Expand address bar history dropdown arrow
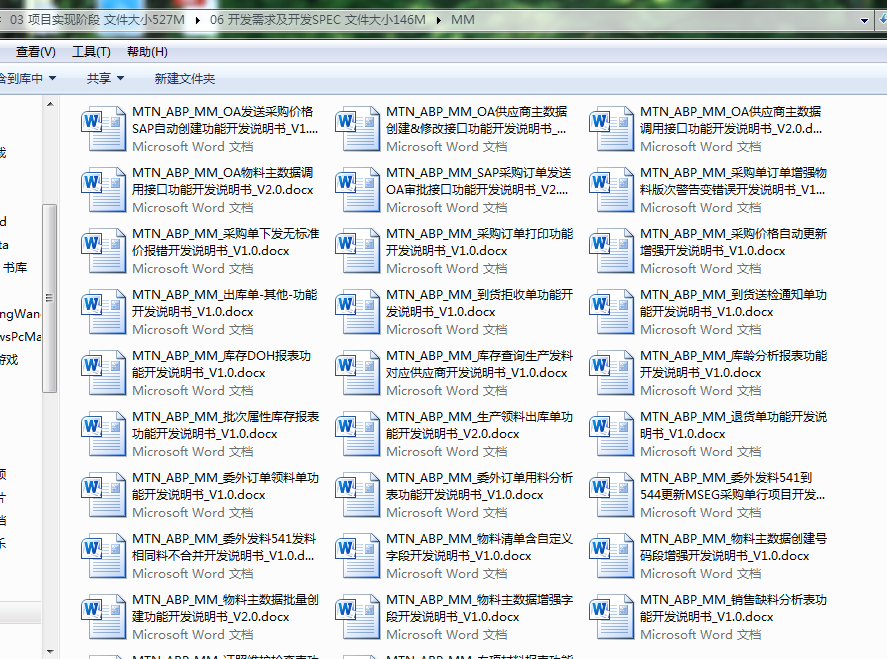Image resolution: width=887 pixels, height=659 pixels. pos(864,20)
